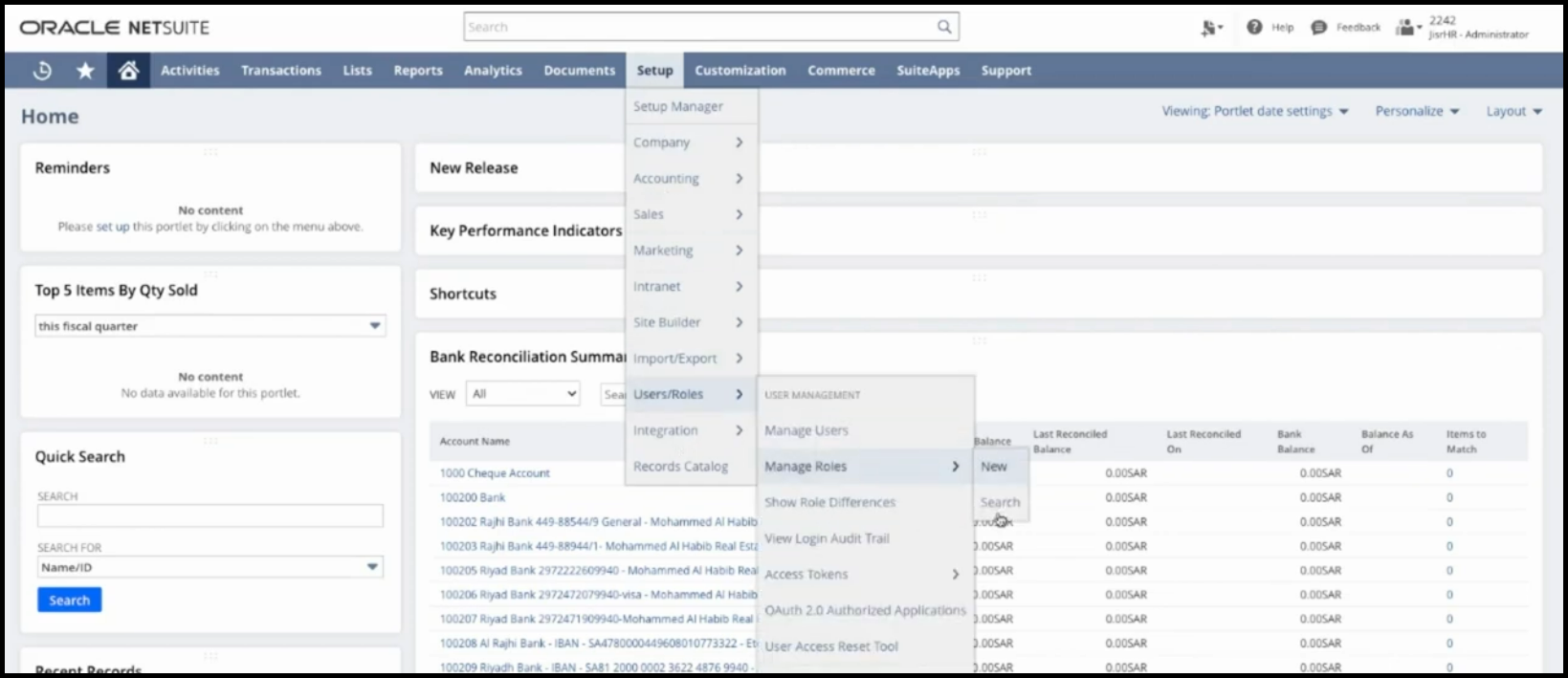Viewport: 1568px width, 678px height.
Task: Click the Shortcuts star icon
Action: click(85, 71)
